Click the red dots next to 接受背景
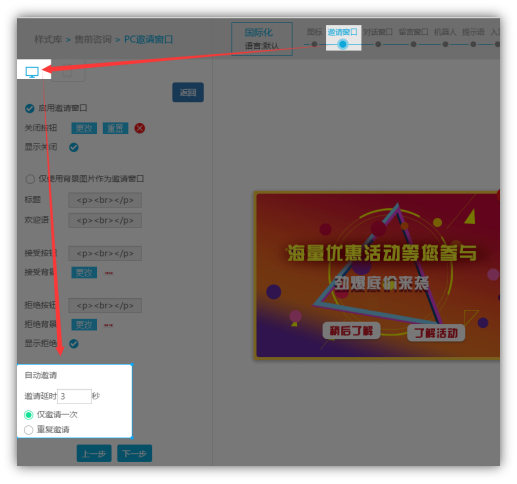This screenshot has width=517, height=484. [x=109, y=273]
